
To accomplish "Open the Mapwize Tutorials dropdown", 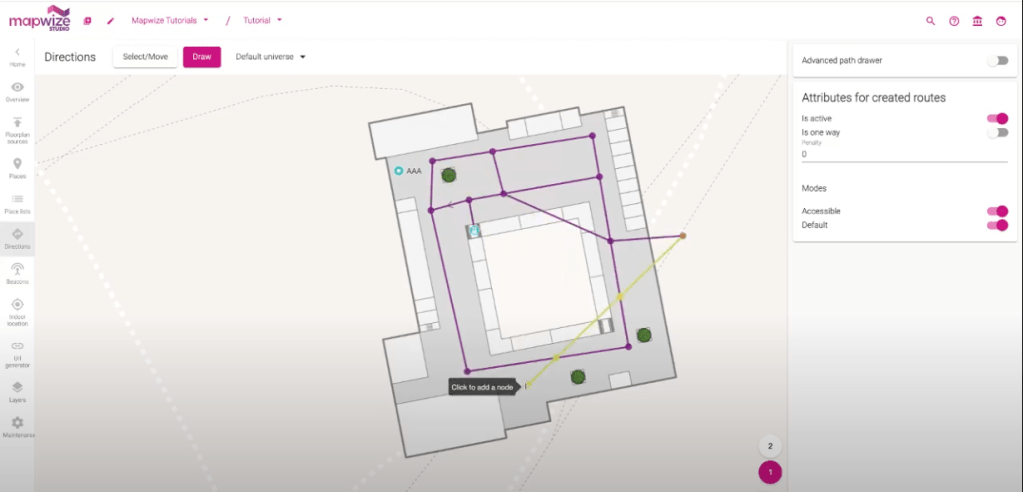I will (170, 20).
